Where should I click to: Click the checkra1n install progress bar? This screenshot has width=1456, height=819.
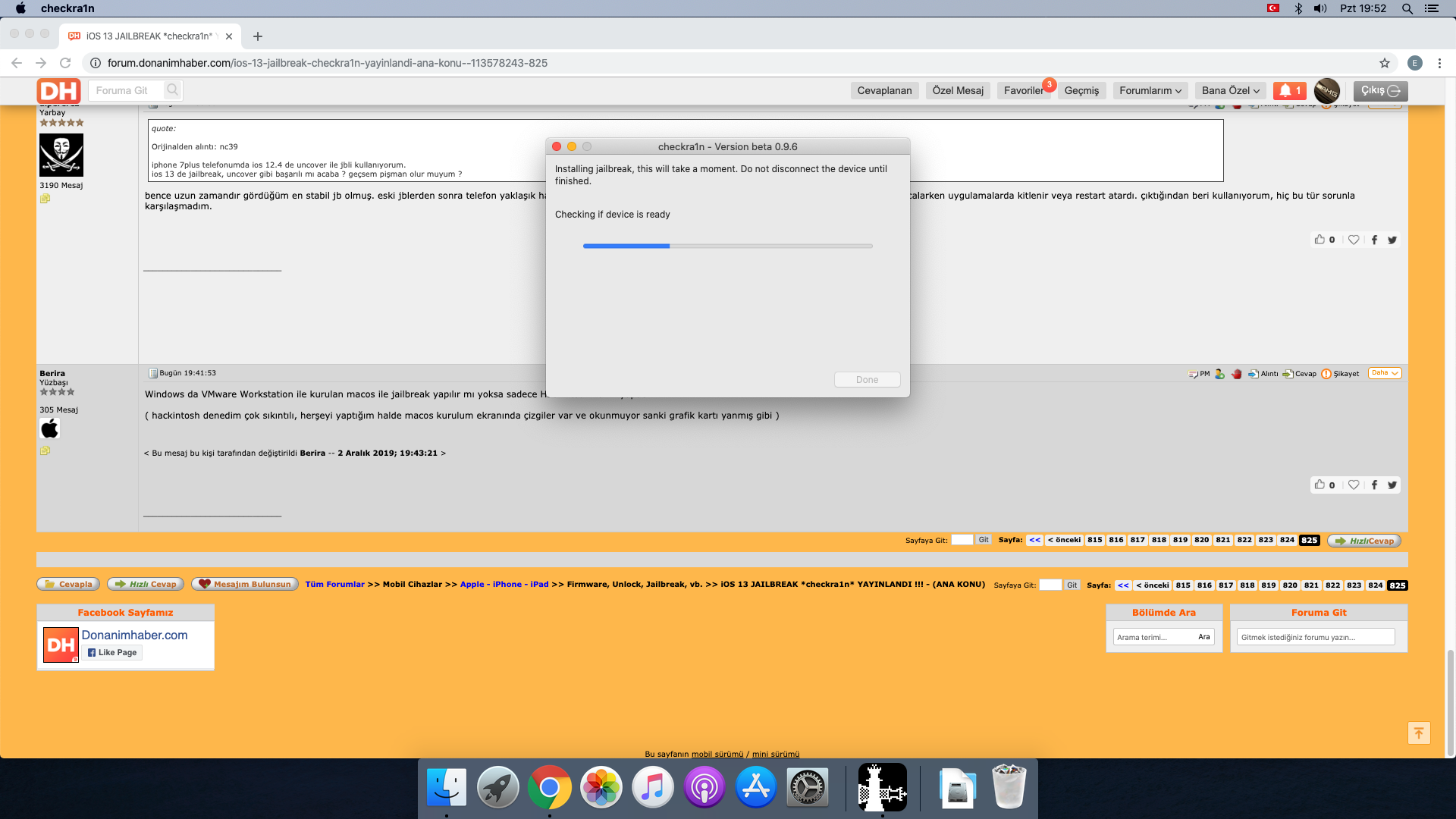tap(727, 246)
